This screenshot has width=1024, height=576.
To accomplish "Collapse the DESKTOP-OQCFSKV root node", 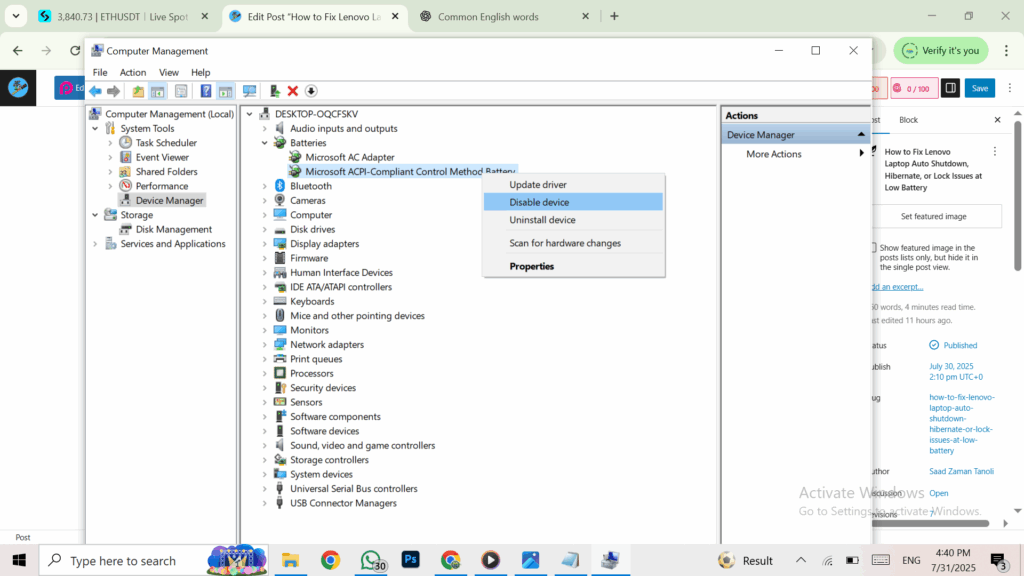I will (249, 114).
